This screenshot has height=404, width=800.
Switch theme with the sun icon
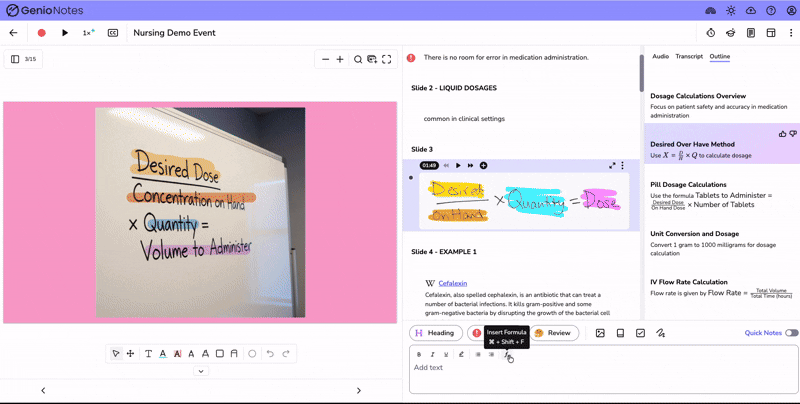tap(731, 10)
